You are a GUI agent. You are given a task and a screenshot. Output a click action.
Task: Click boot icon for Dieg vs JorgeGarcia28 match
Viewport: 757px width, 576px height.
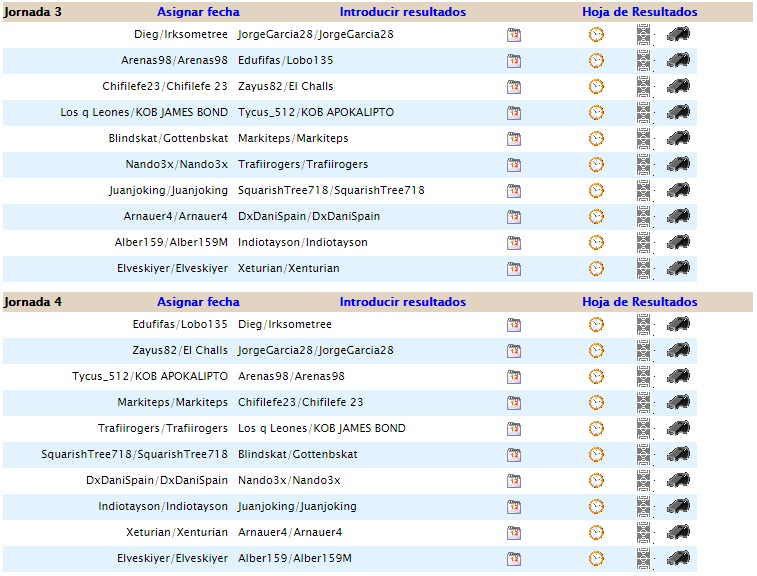tap(678, 34)
